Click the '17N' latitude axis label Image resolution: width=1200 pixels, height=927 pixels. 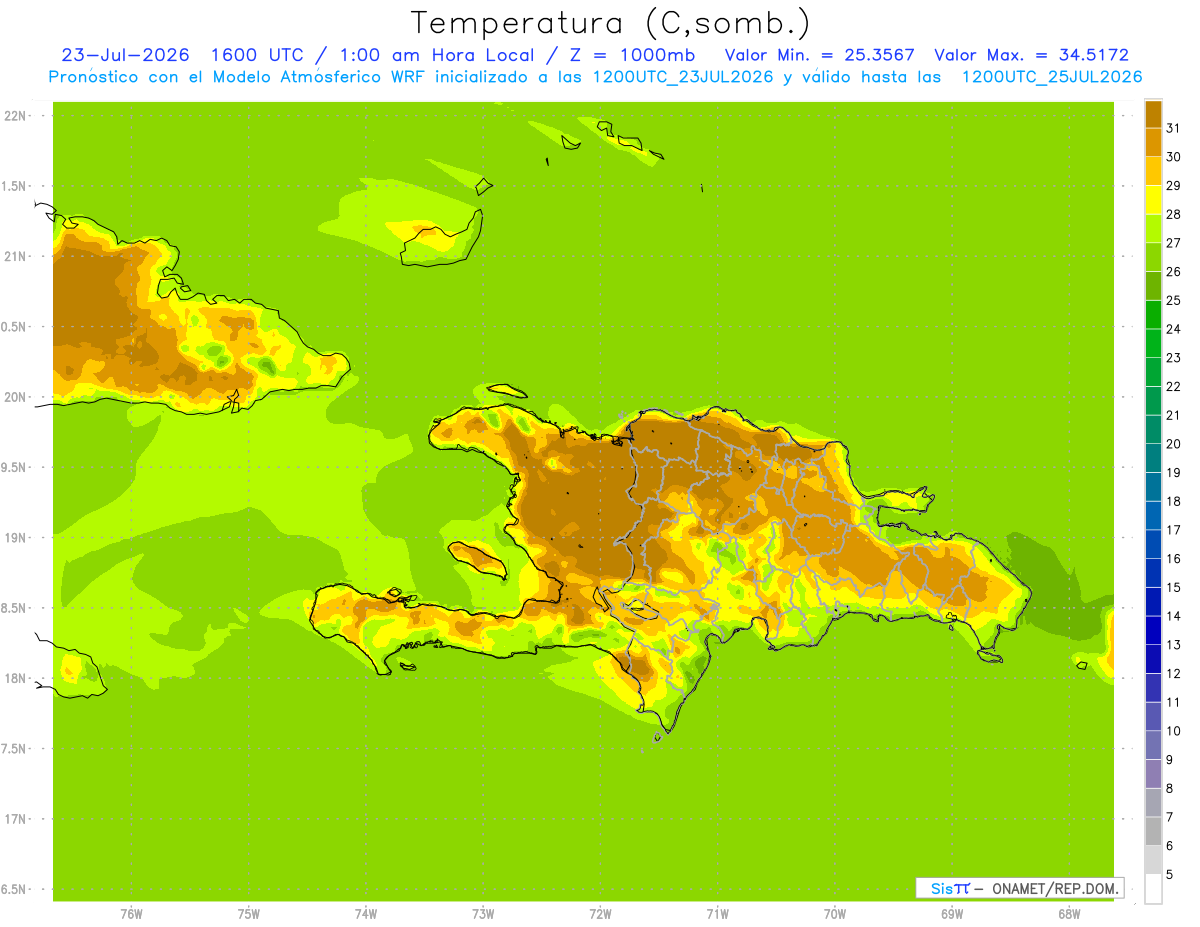point(14,819)
